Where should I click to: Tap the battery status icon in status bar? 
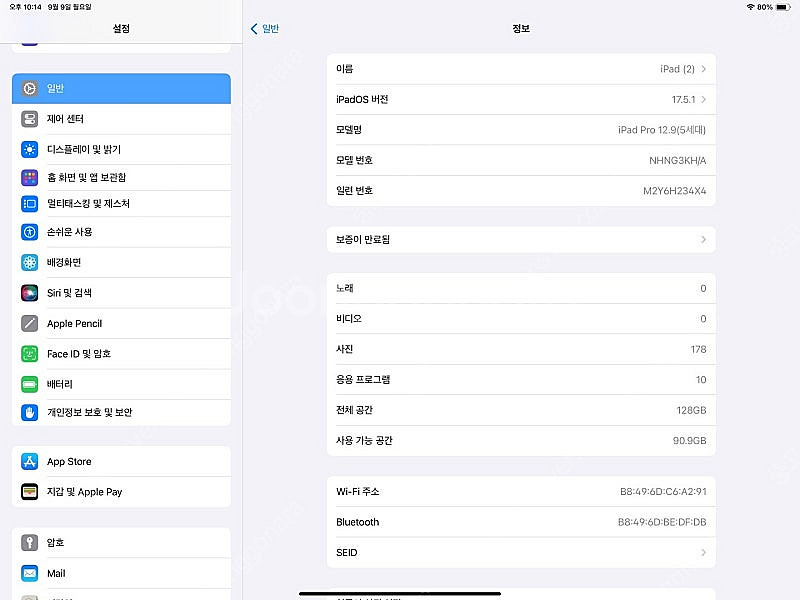click(x=783, y=7)
